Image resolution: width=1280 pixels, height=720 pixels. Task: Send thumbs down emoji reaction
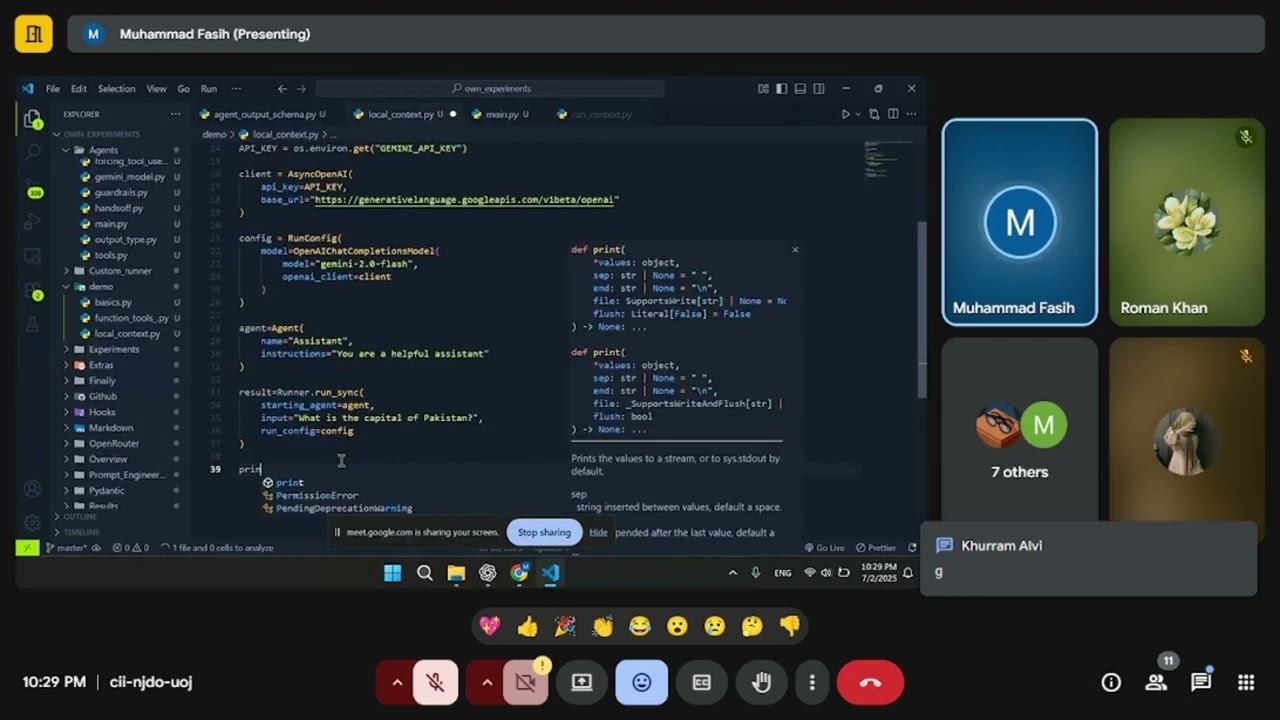(790, 626)
